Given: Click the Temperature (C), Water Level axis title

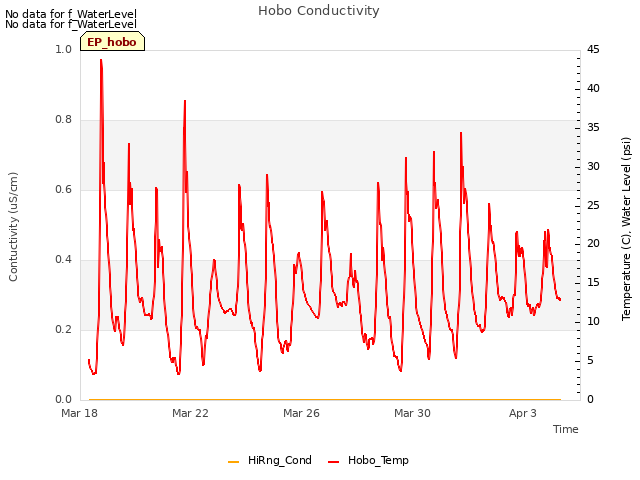Looking at the screenshot, I should (x=626, y=229).
